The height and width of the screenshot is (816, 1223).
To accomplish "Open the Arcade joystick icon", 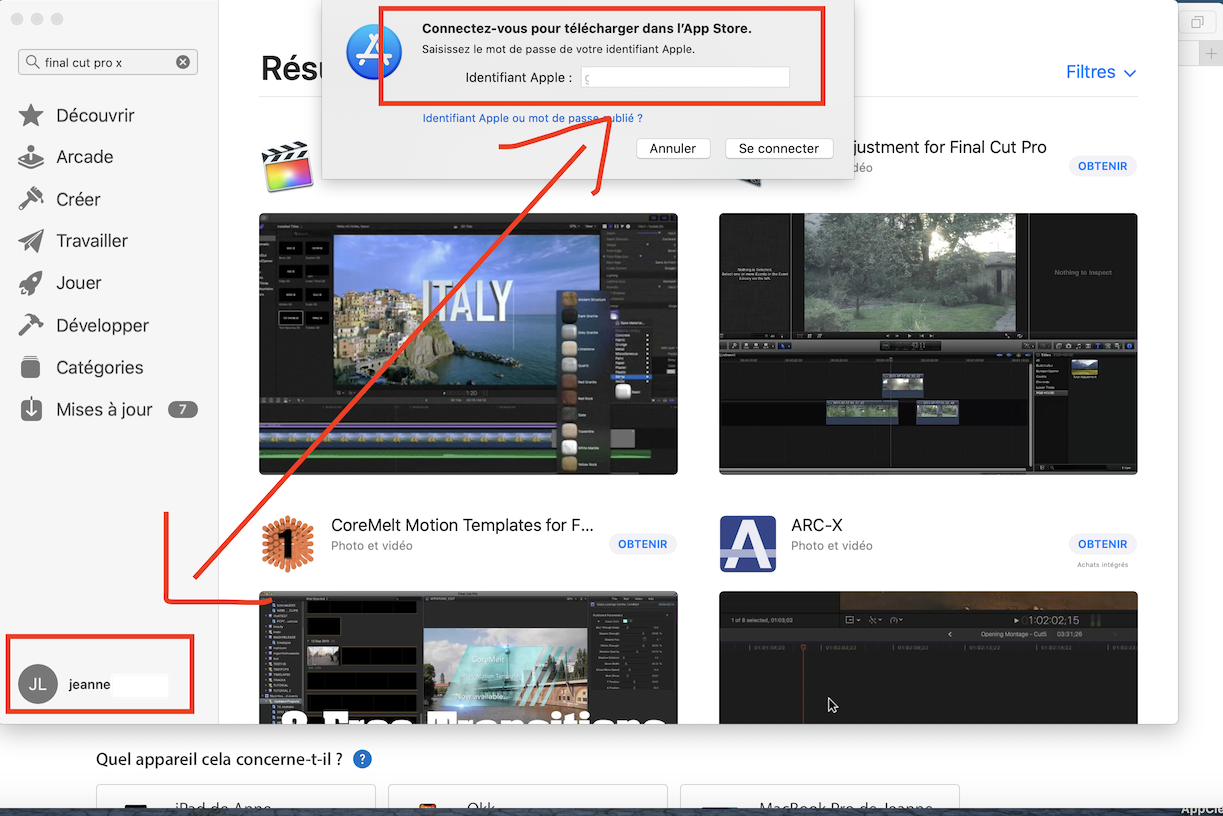I will click(31, 158).
